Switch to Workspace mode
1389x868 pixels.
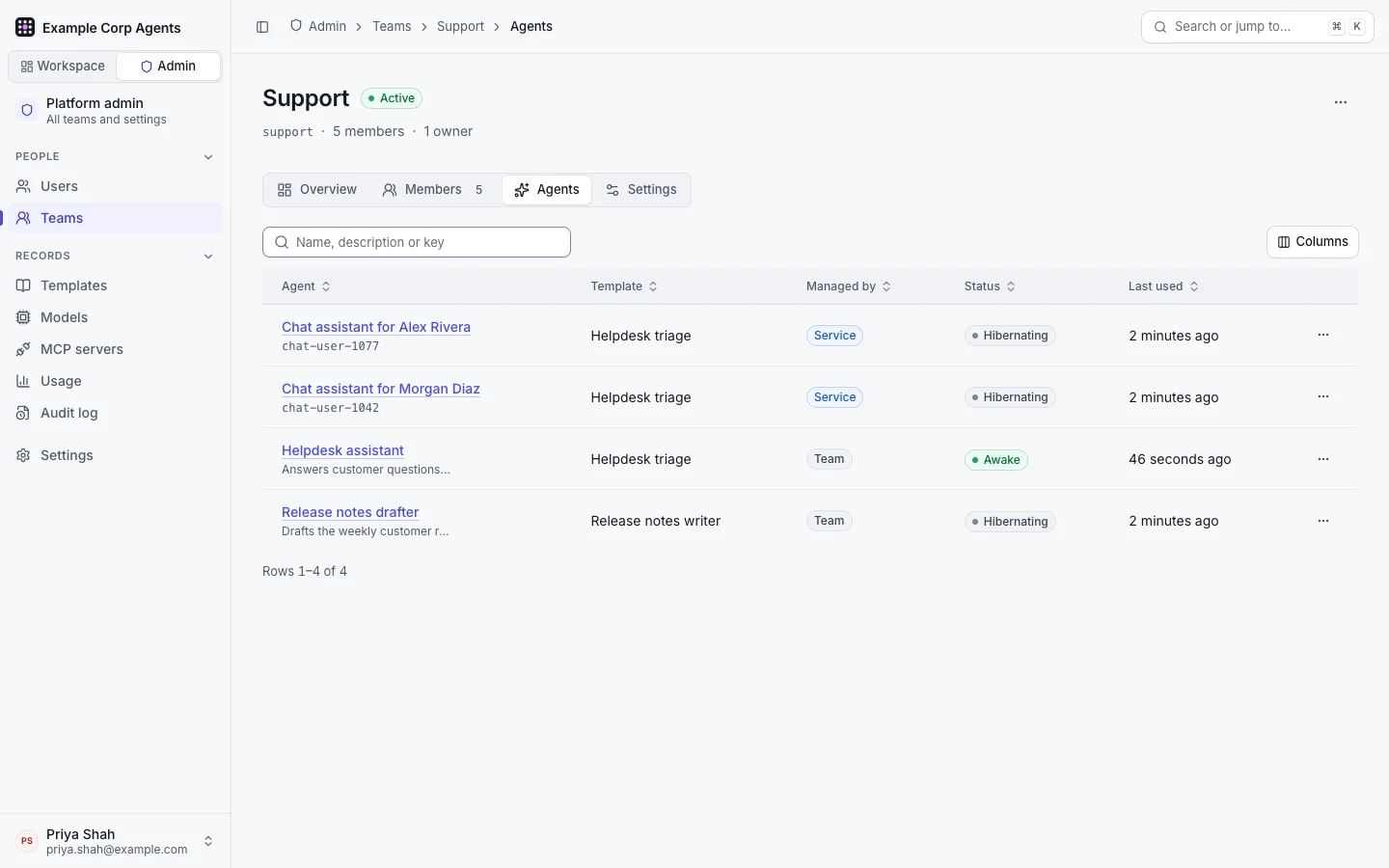click(63, 67)
